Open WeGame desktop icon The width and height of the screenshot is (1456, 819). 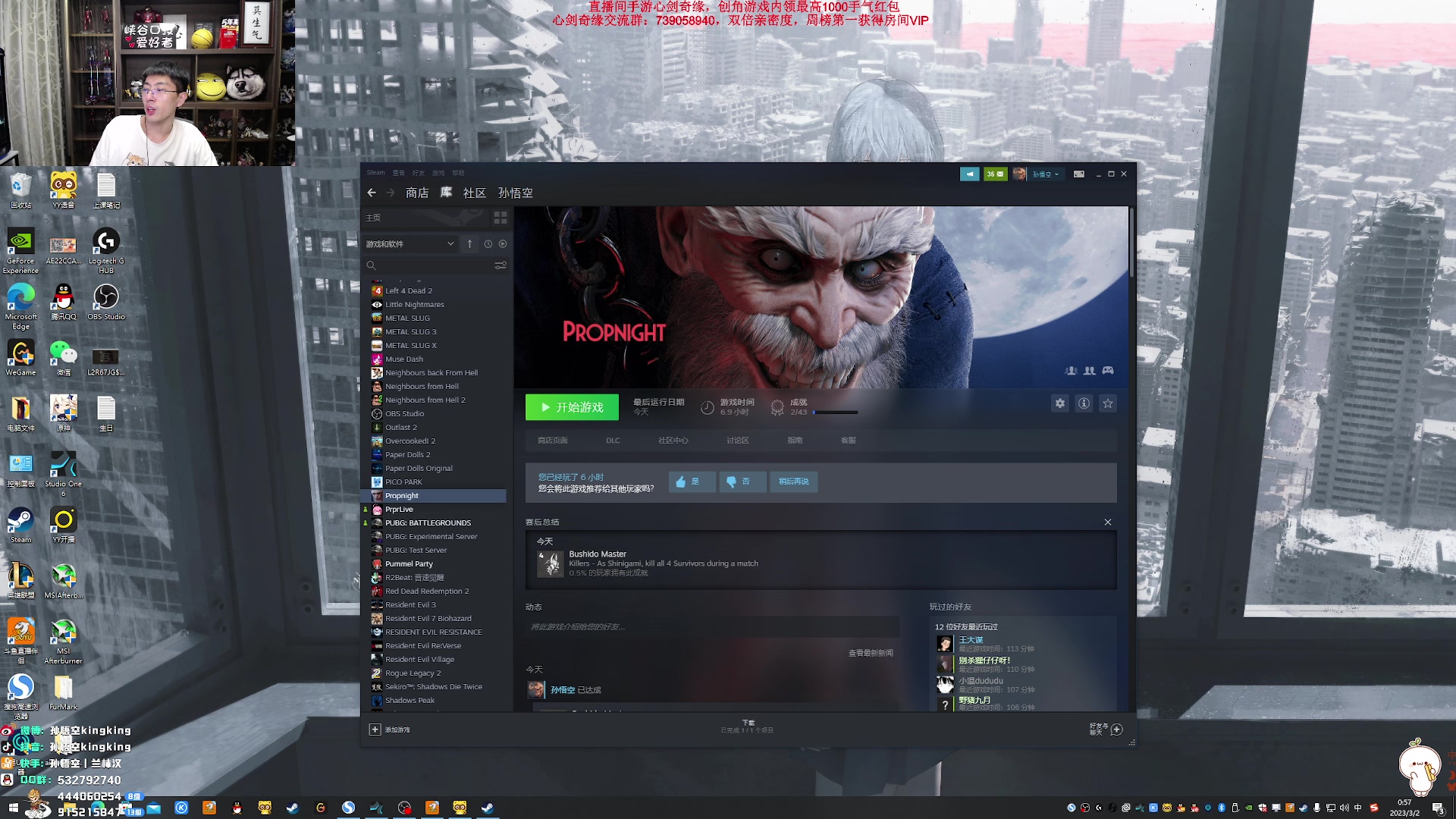(x=20, y=358)
